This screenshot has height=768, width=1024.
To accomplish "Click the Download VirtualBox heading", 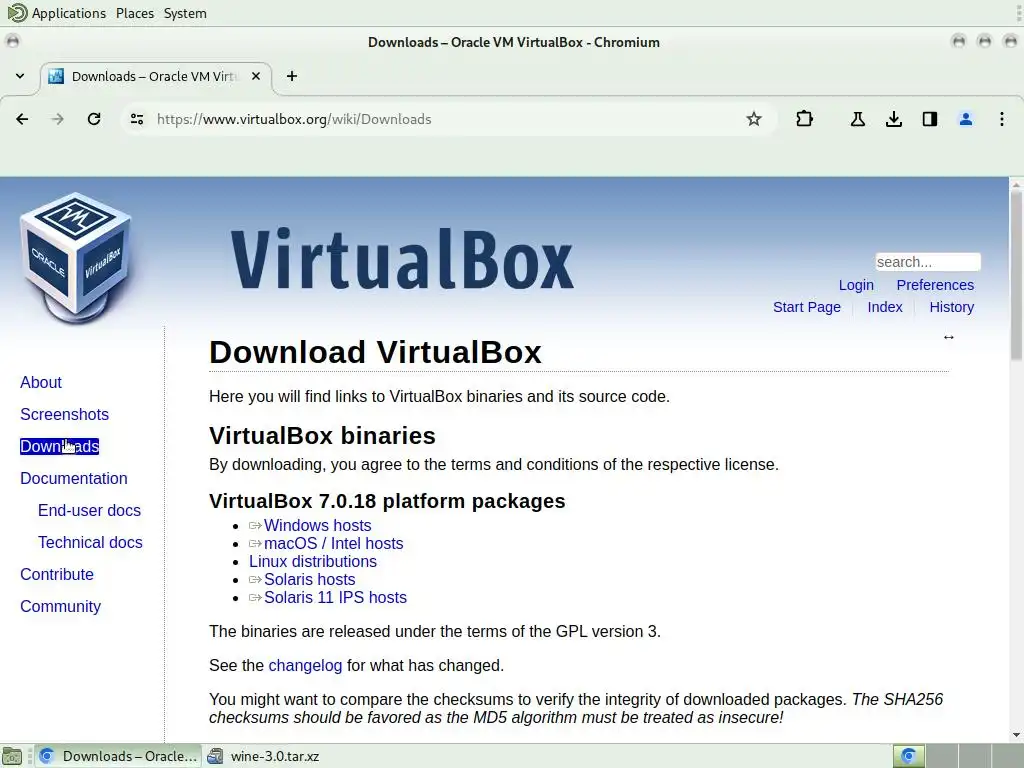I will pos(376,352).
